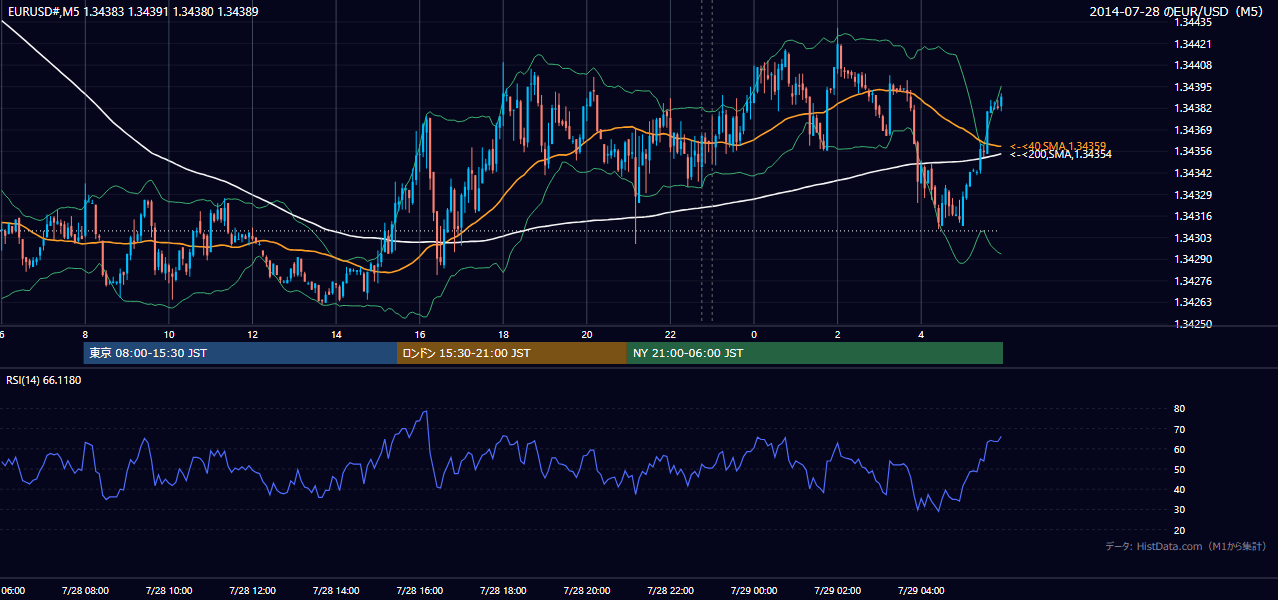Click price axis value 1.34382

coord(1194,108)
